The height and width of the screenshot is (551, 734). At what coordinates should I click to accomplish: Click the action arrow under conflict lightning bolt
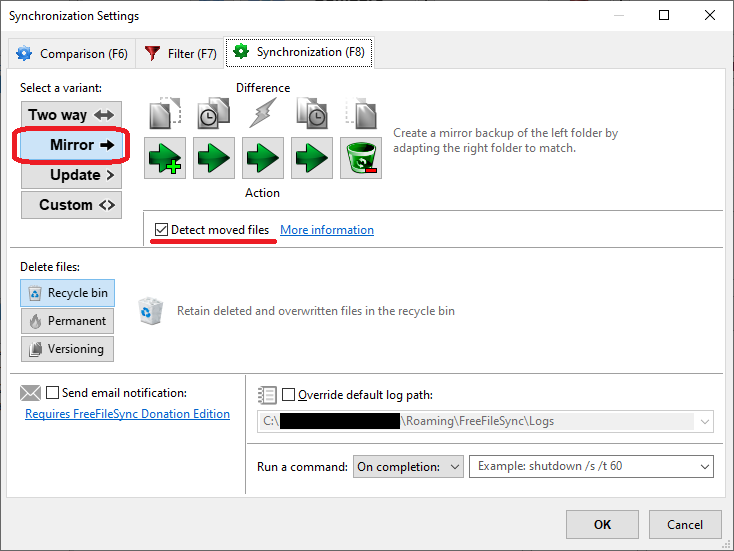coord(263,158)
